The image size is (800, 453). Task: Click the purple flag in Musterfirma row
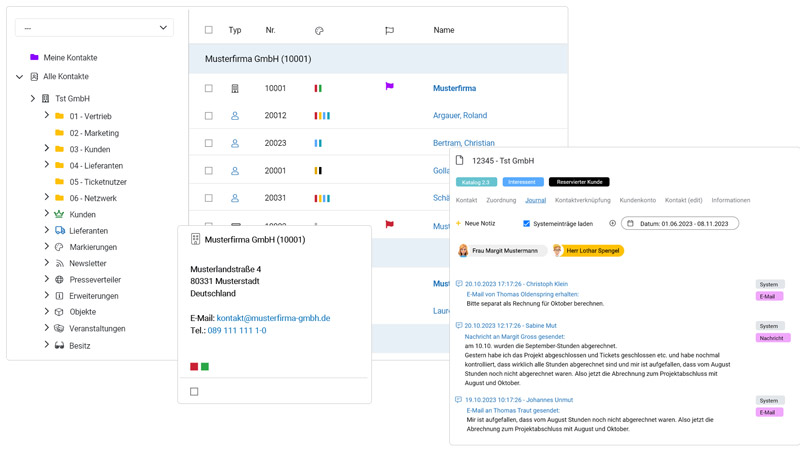pyautogui.click(x=389, y=87)
